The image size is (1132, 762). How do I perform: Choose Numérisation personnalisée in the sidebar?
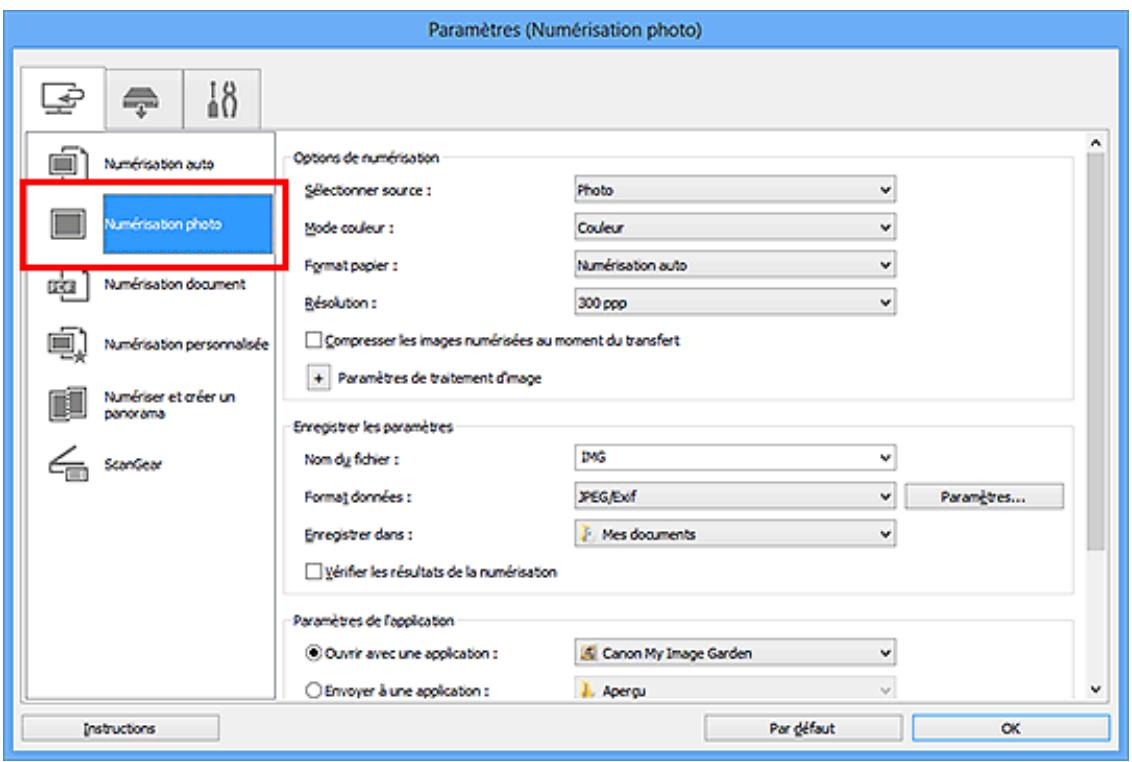pos(186,345)
